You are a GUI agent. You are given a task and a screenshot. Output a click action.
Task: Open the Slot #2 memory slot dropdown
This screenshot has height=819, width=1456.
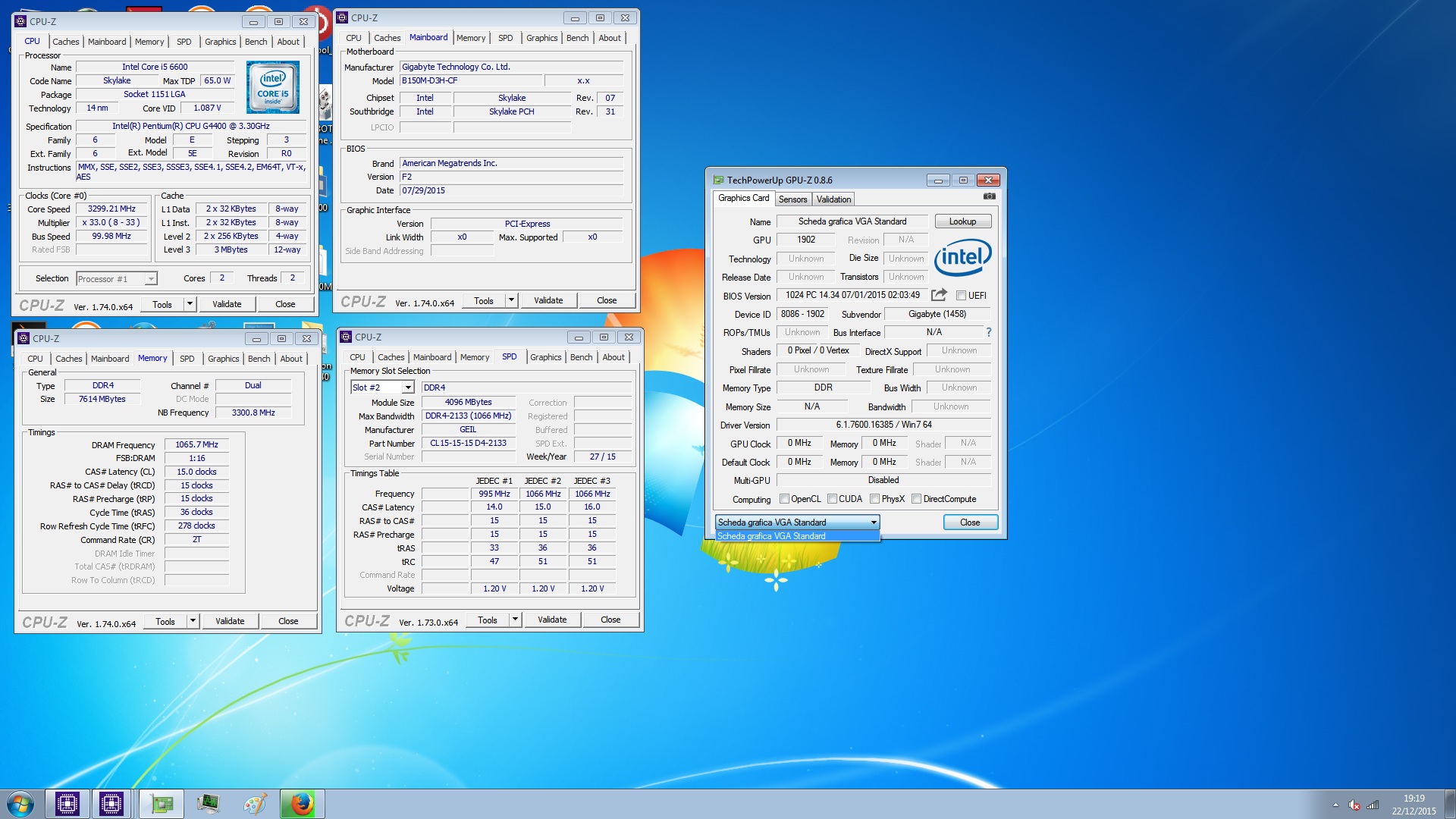pos(382,388)
